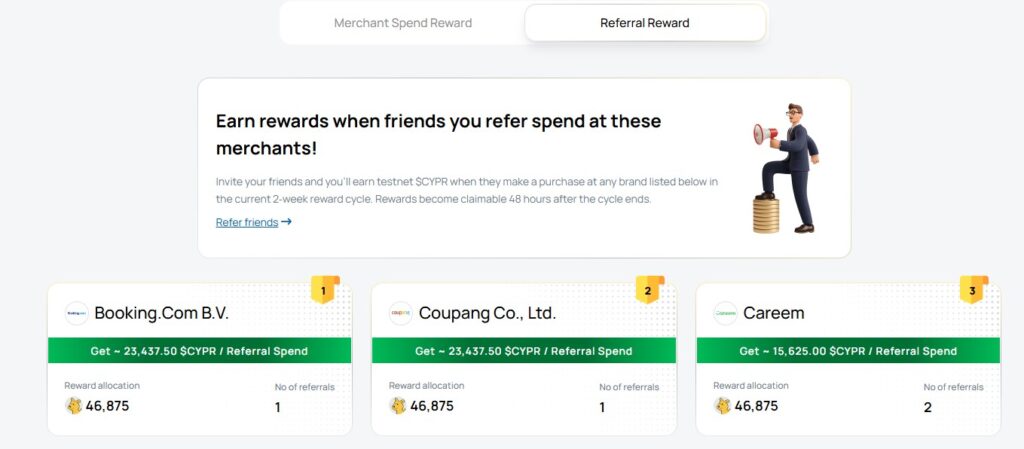Switch to the Merchant Spend Reward tab
Screen dimensions: 1024x449
pos(402,23)
